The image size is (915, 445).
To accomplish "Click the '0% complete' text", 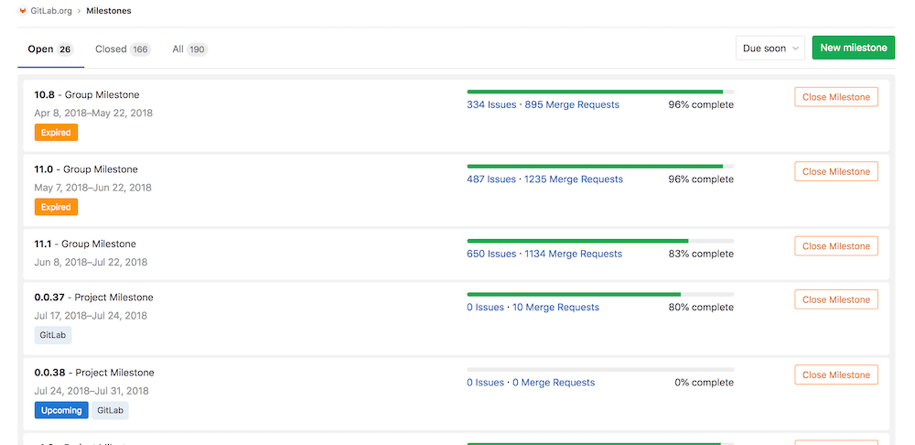I will click(704, 383).
